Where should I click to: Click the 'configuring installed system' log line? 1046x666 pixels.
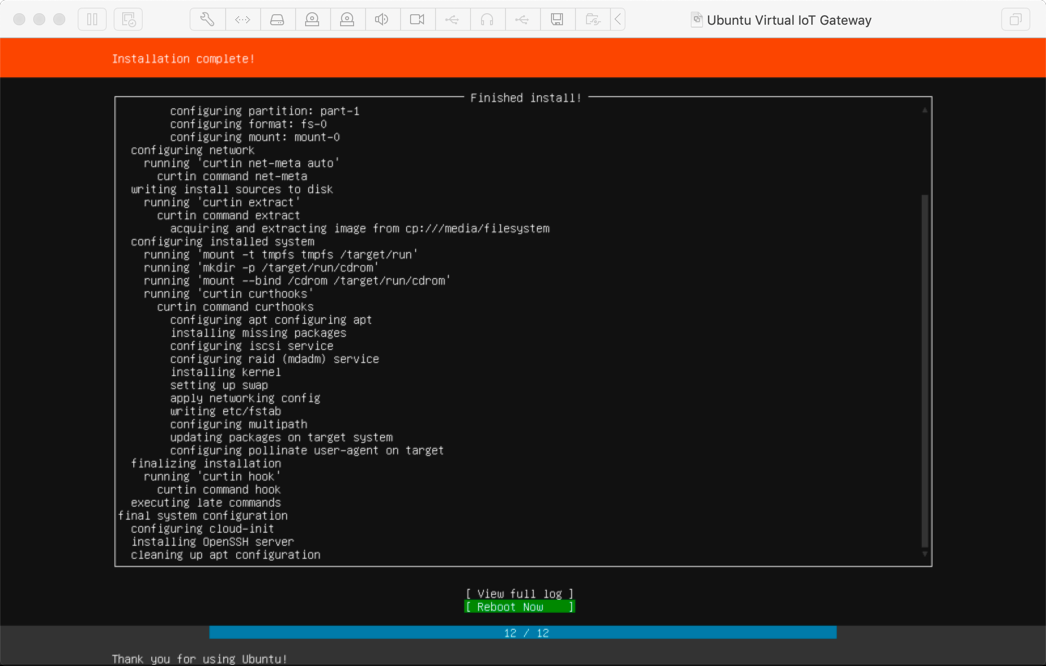point(222,242)
